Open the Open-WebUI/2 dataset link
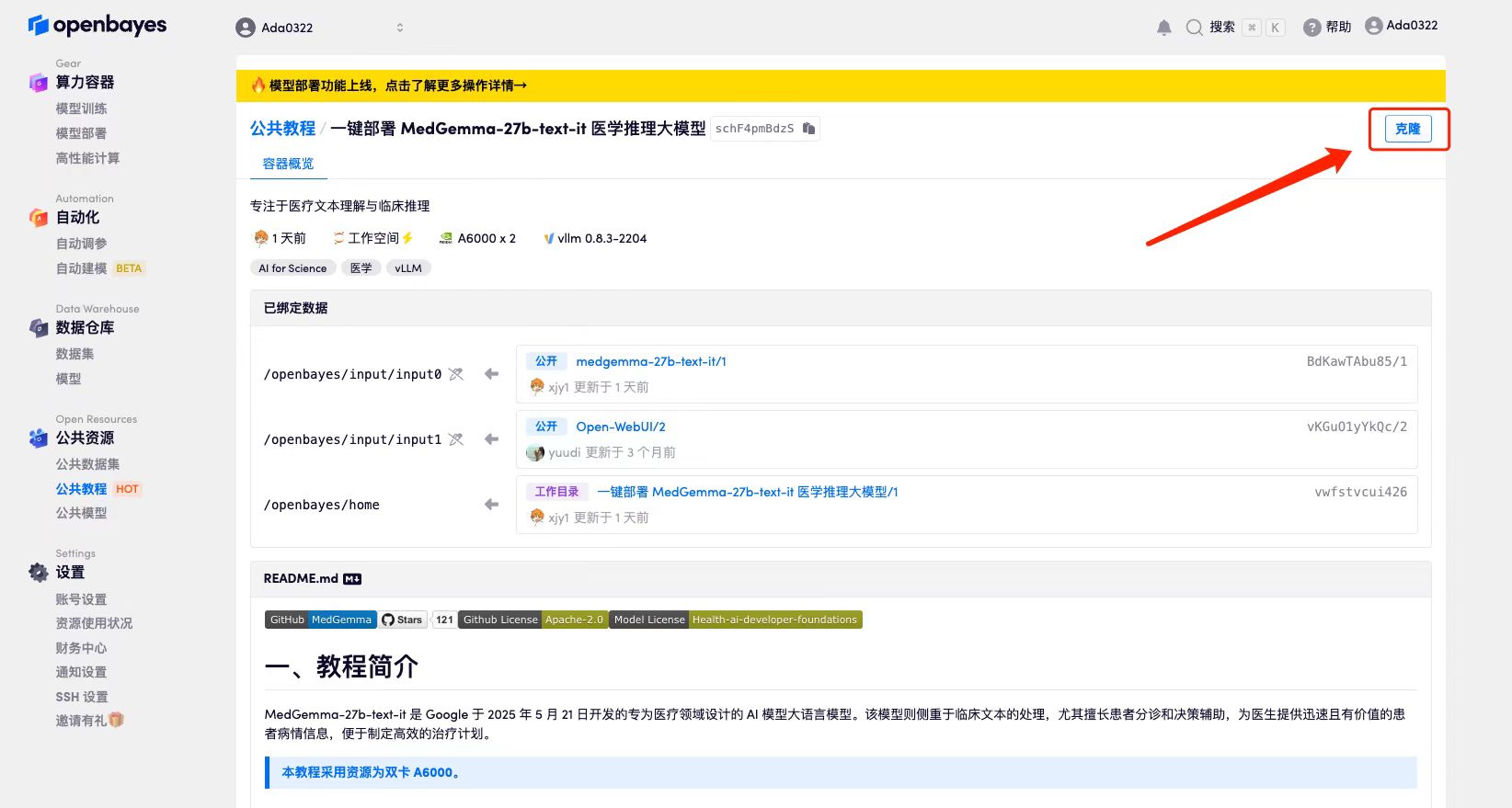The height and width of the screenshot is (808, 1512). click(620, 427)
